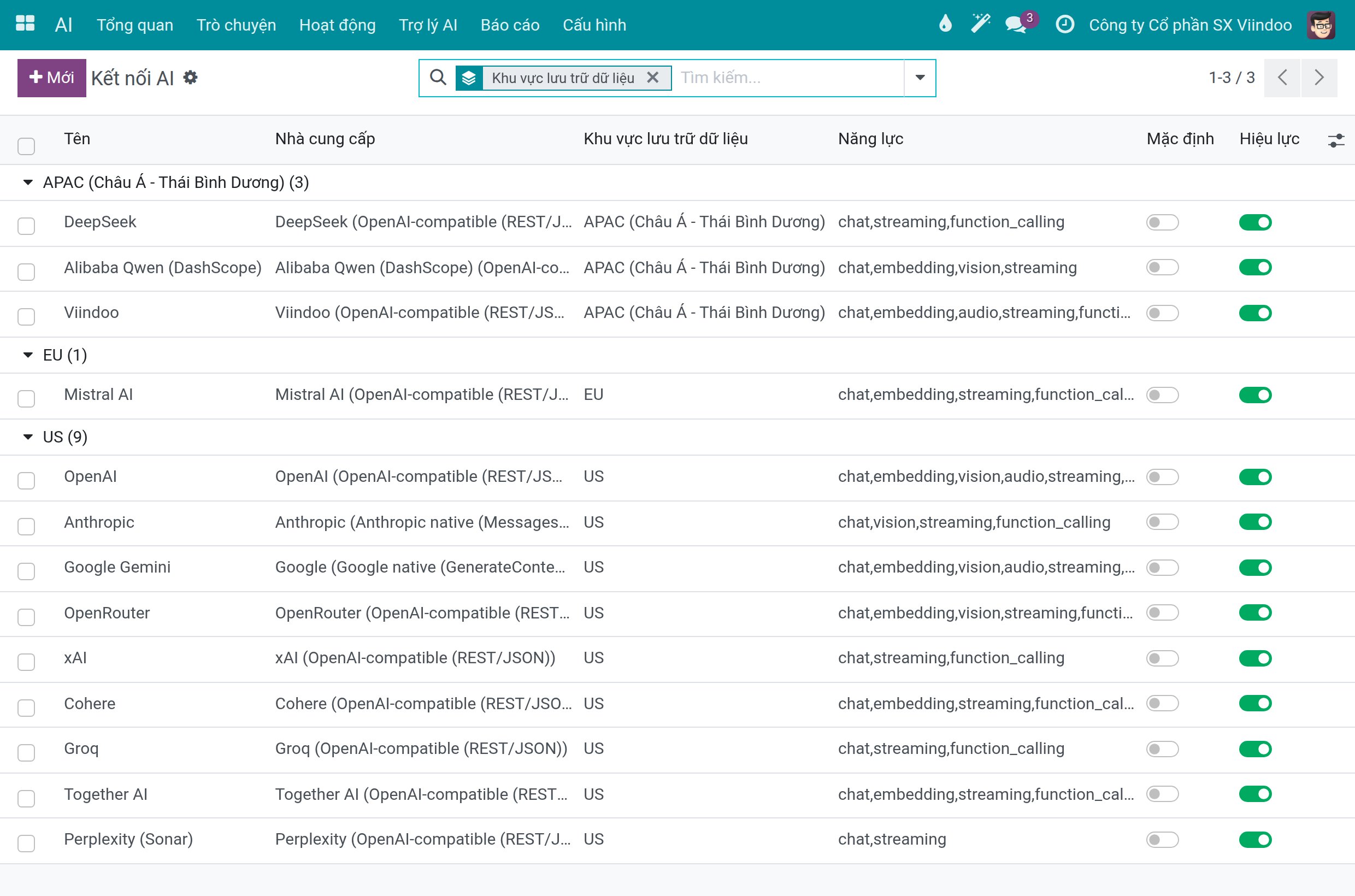Screen dimensions: 1355x896
Task: Enable default toggle for Google Gemini
Action: click(1163, 568)
